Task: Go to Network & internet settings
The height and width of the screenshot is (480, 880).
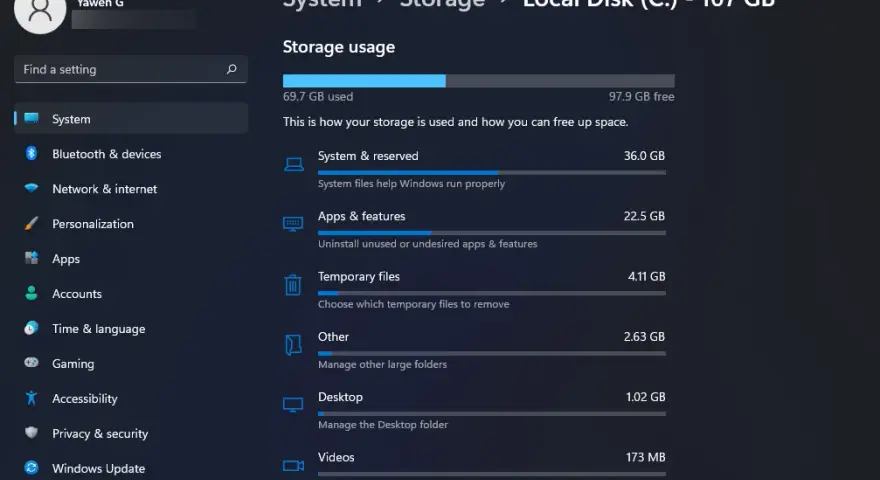Action: pos(131,189)
